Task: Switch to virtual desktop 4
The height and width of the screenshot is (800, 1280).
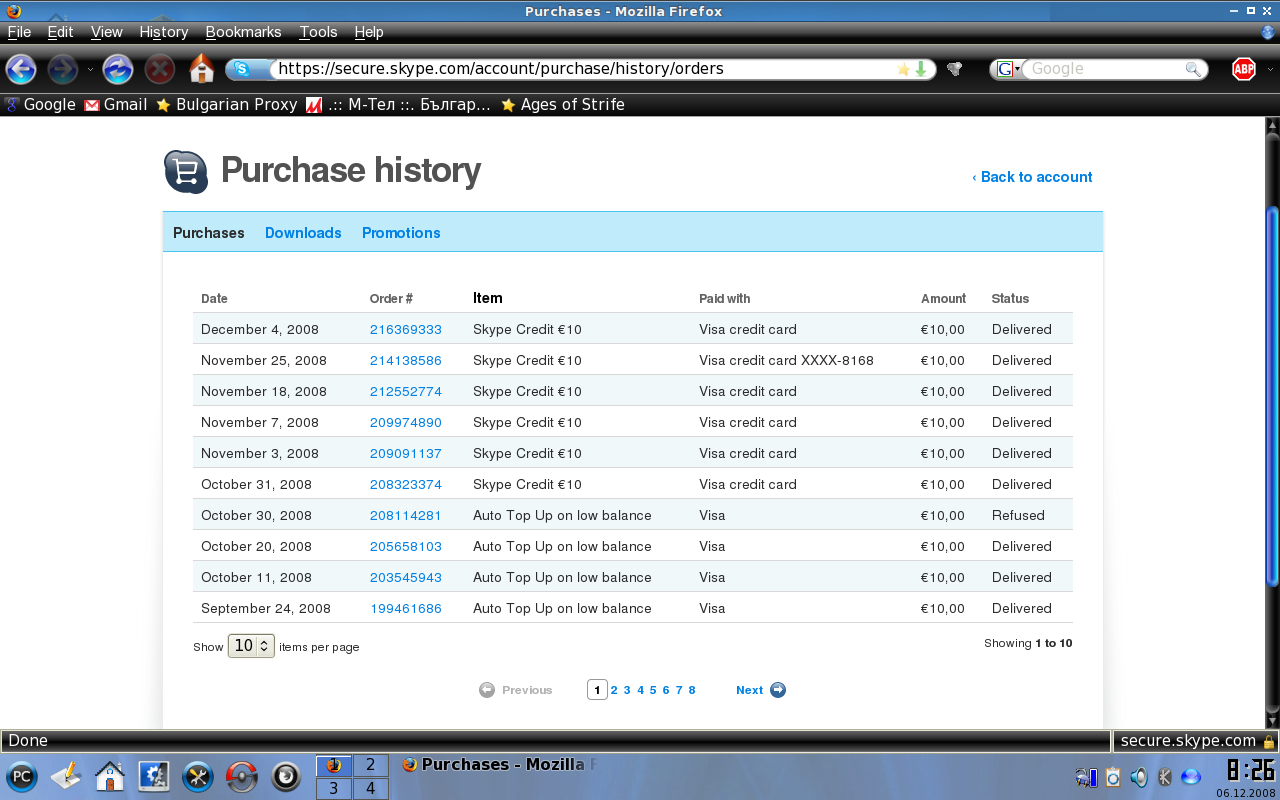Action: [370, 788]
